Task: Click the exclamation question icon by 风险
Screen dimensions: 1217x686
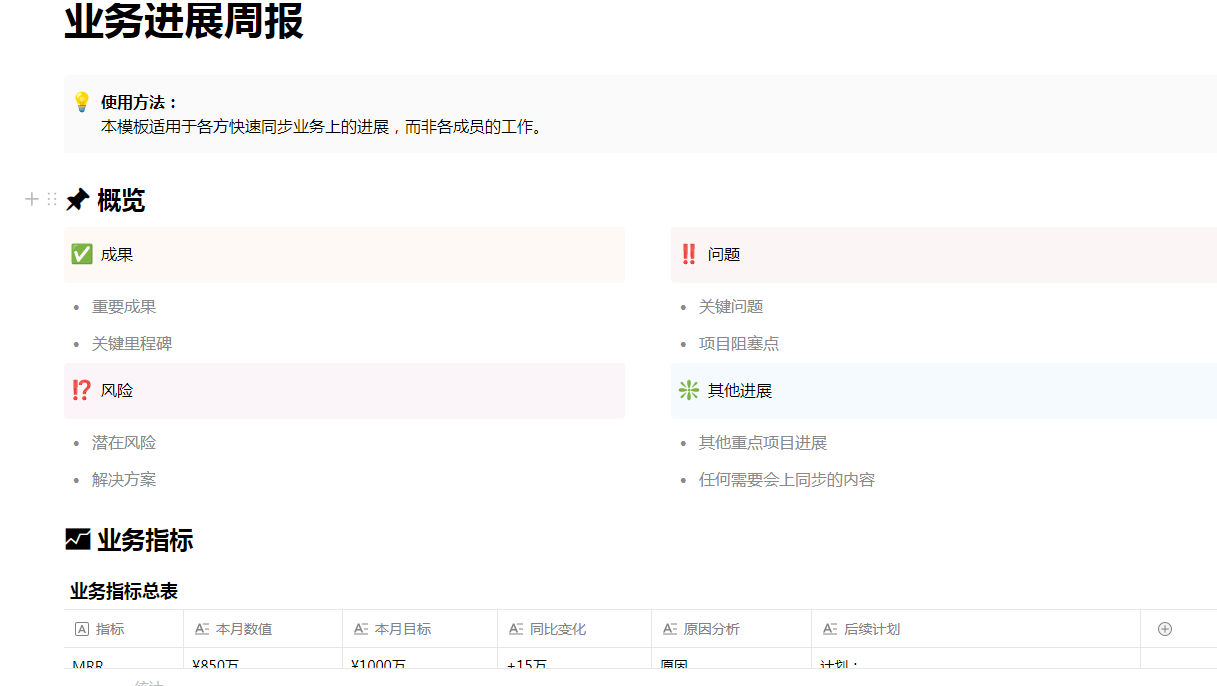Action: (82, 390)
